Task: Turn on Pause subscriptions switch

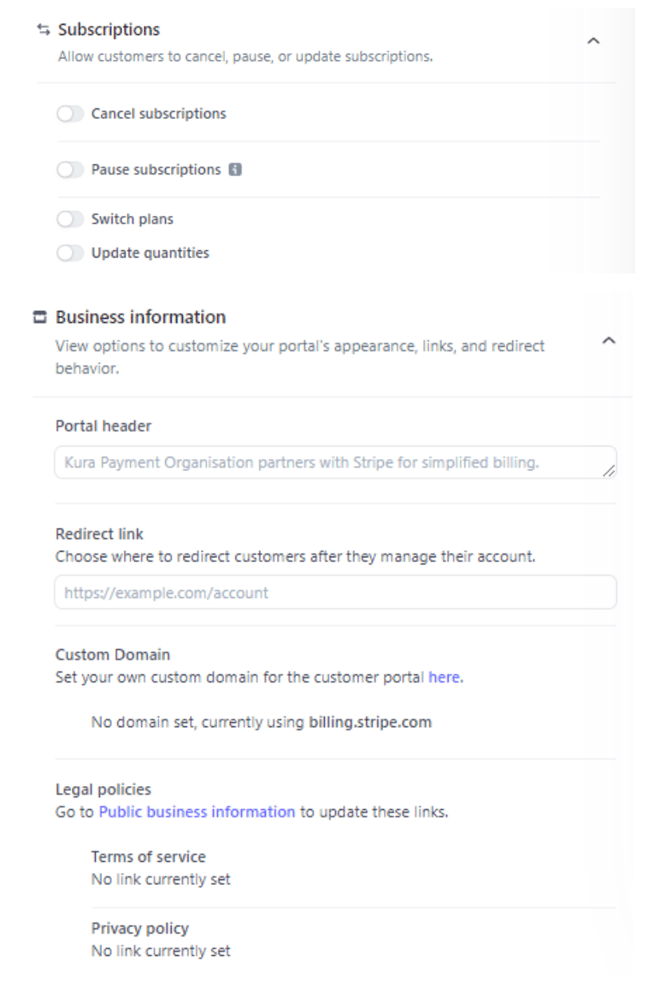Action: click(x=70, y=170)
